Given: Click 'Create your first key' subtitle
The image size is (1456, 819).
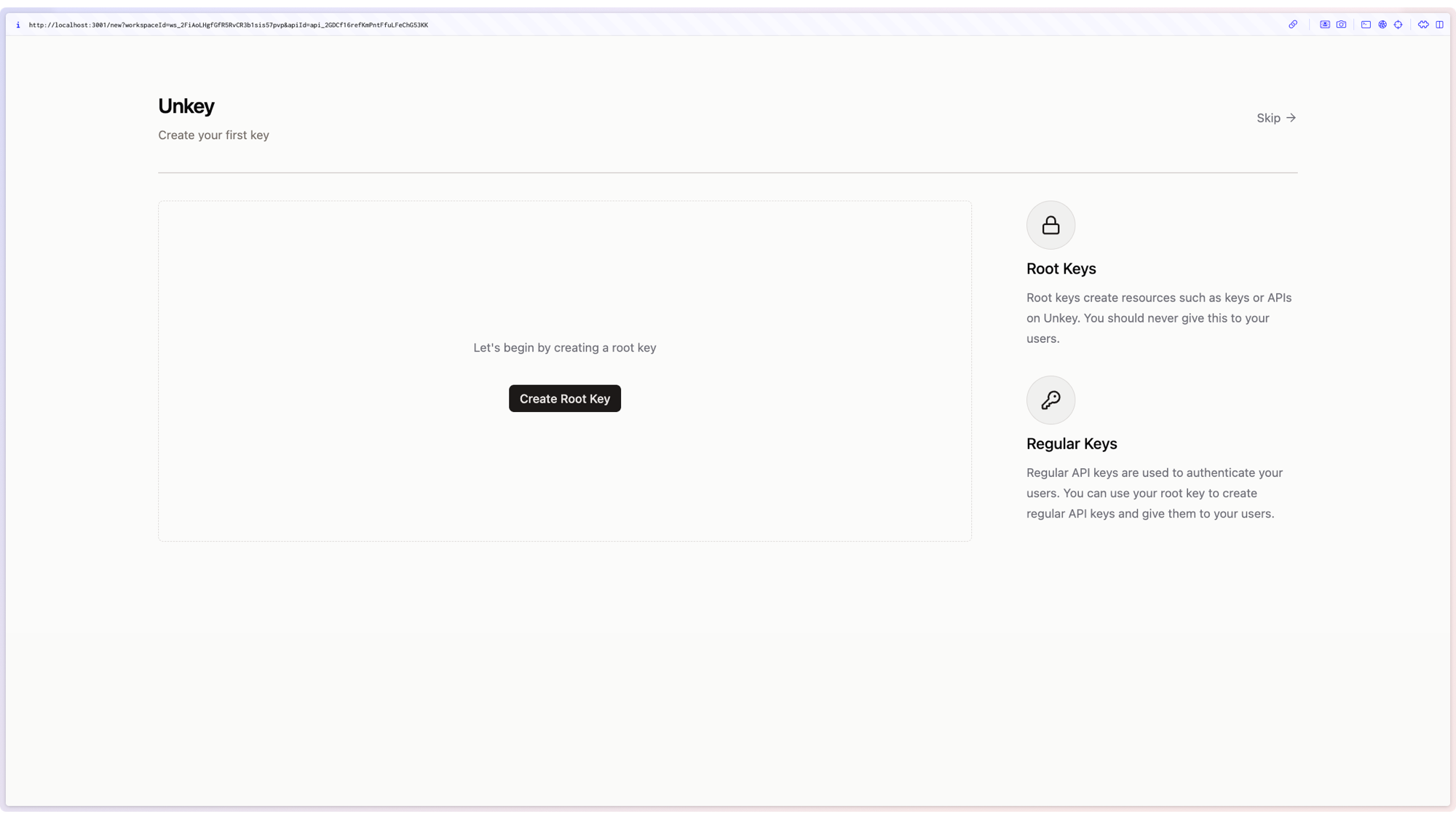Looking at the screenshot, I should pyautogui.click(x=213, y=135).
